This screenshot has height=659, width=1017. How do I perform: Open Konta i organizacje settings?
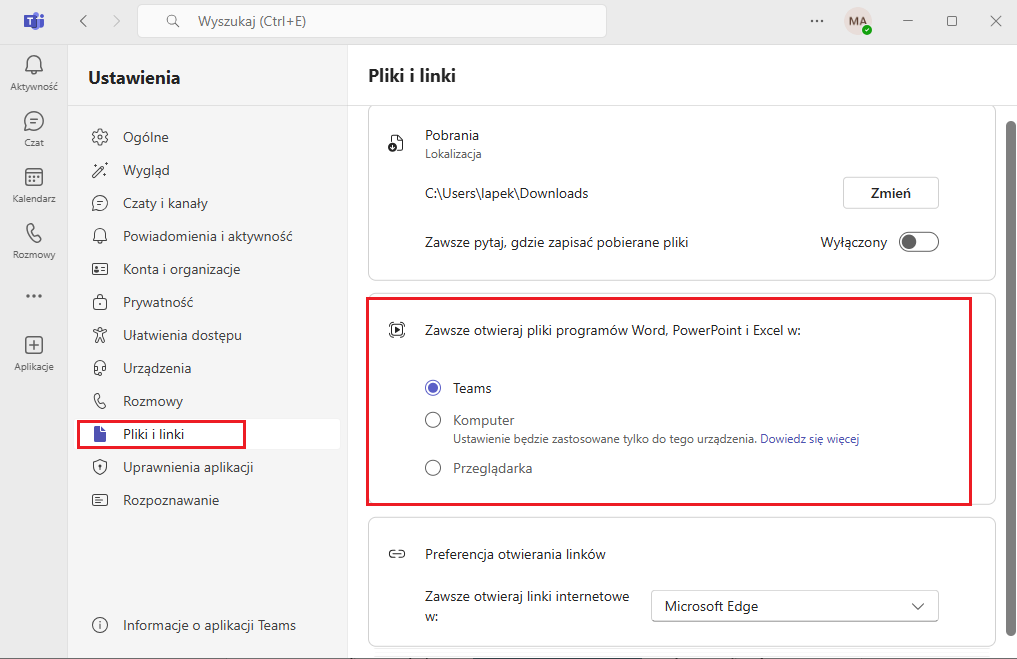tap(209, 269)
